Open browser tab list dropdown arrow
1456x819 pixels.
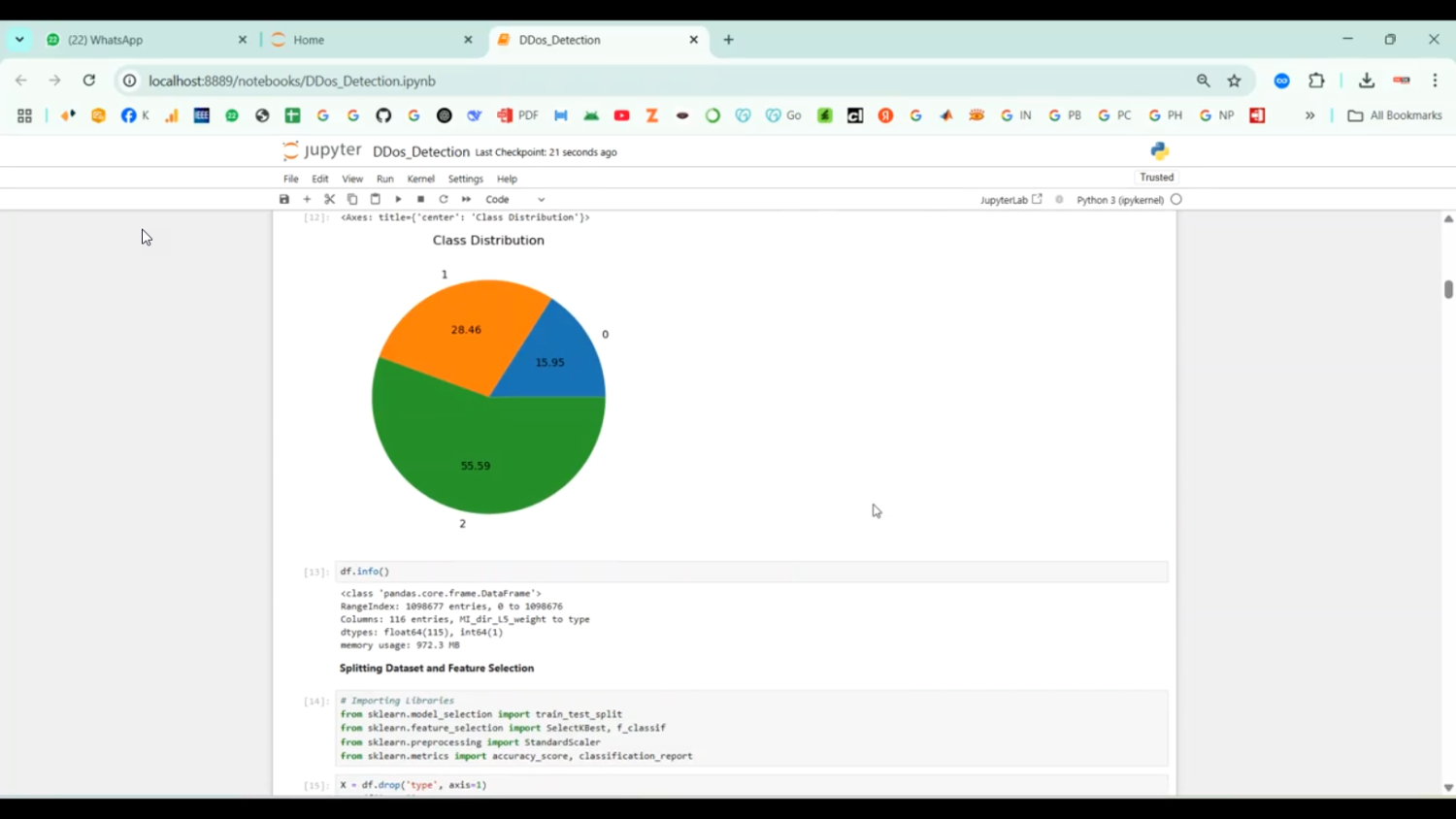(19, 40)
